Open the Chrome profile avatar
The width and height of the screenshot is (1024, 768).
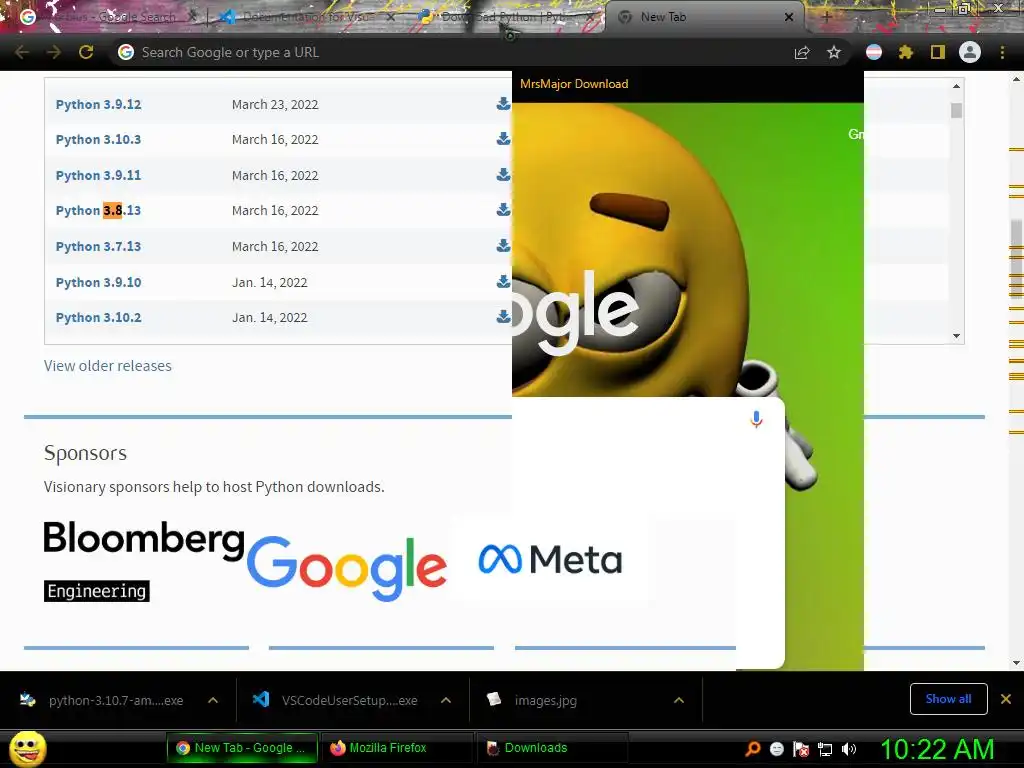(970, 52)
